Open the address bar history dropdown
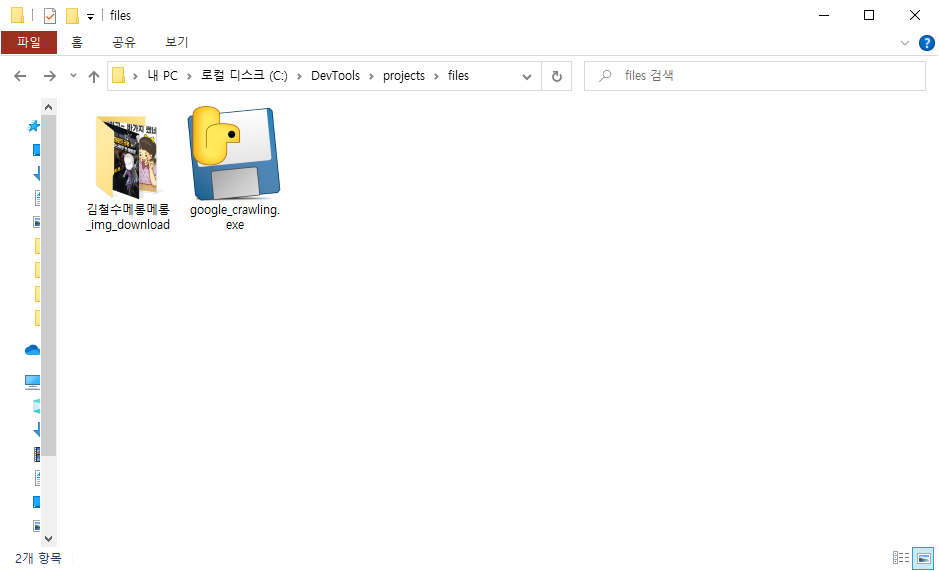 click(x=527, y=76)
